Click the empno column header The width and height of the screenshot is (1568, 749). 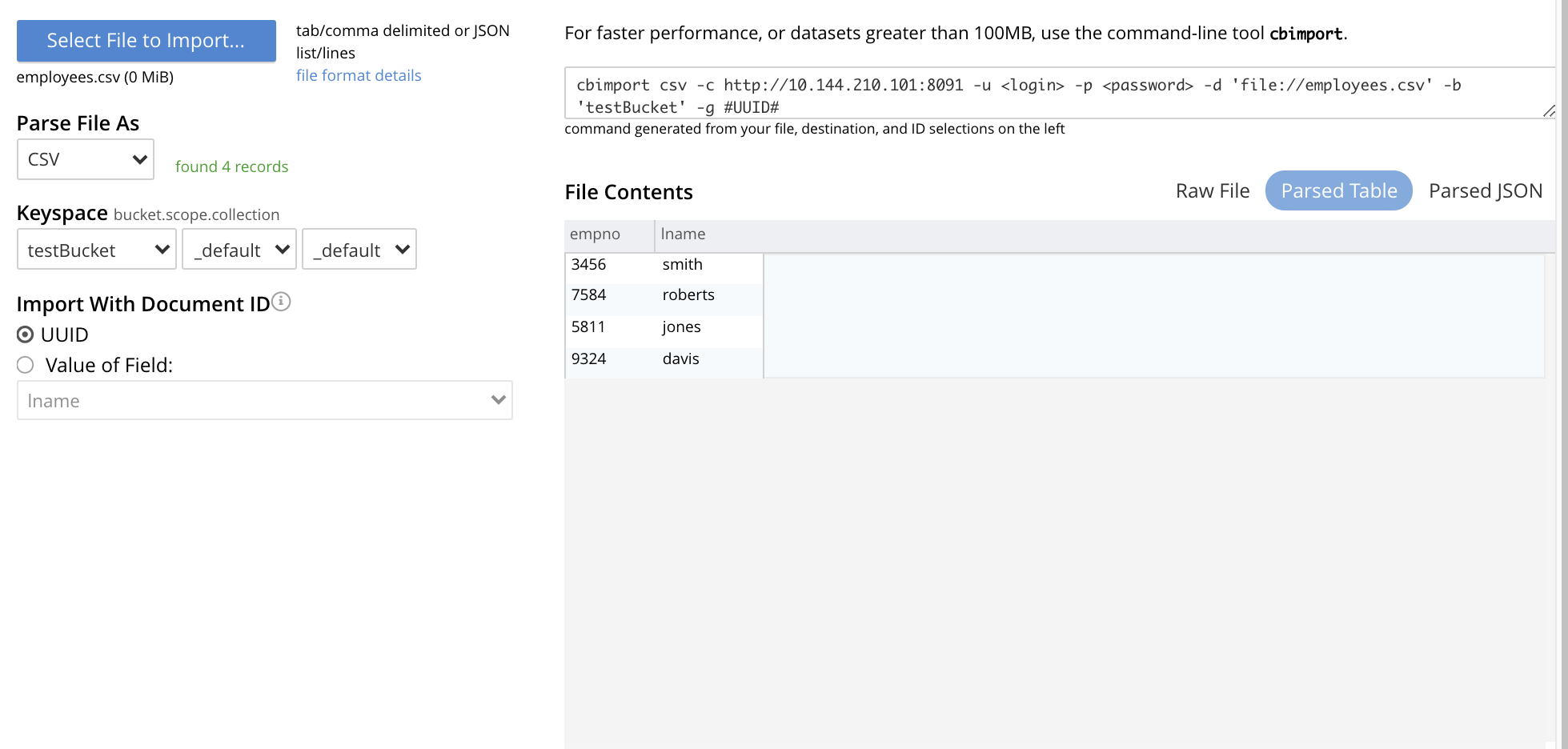coord(595,234)
